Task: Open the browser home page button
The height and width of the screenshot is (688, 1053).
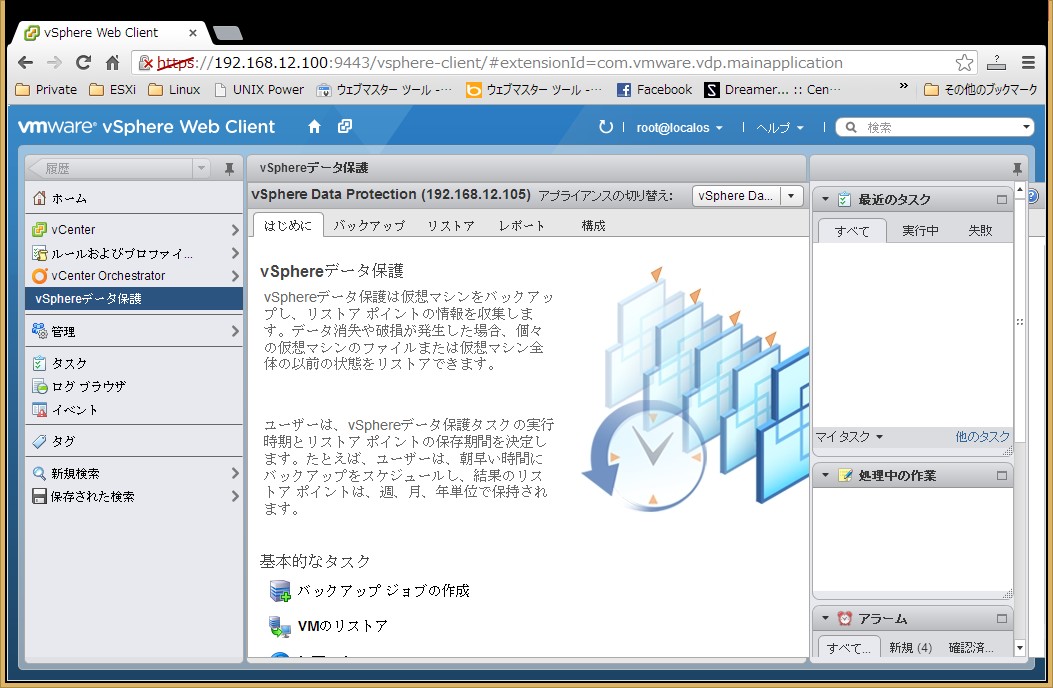Action: [112, 62]
